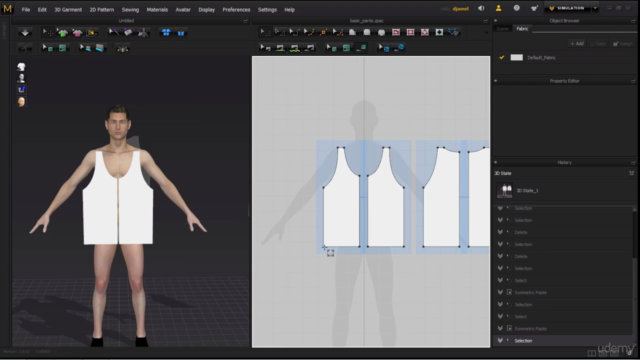
Task: Click the Simulate down-arrow icon in 3D toolbar
Action: 25,33
